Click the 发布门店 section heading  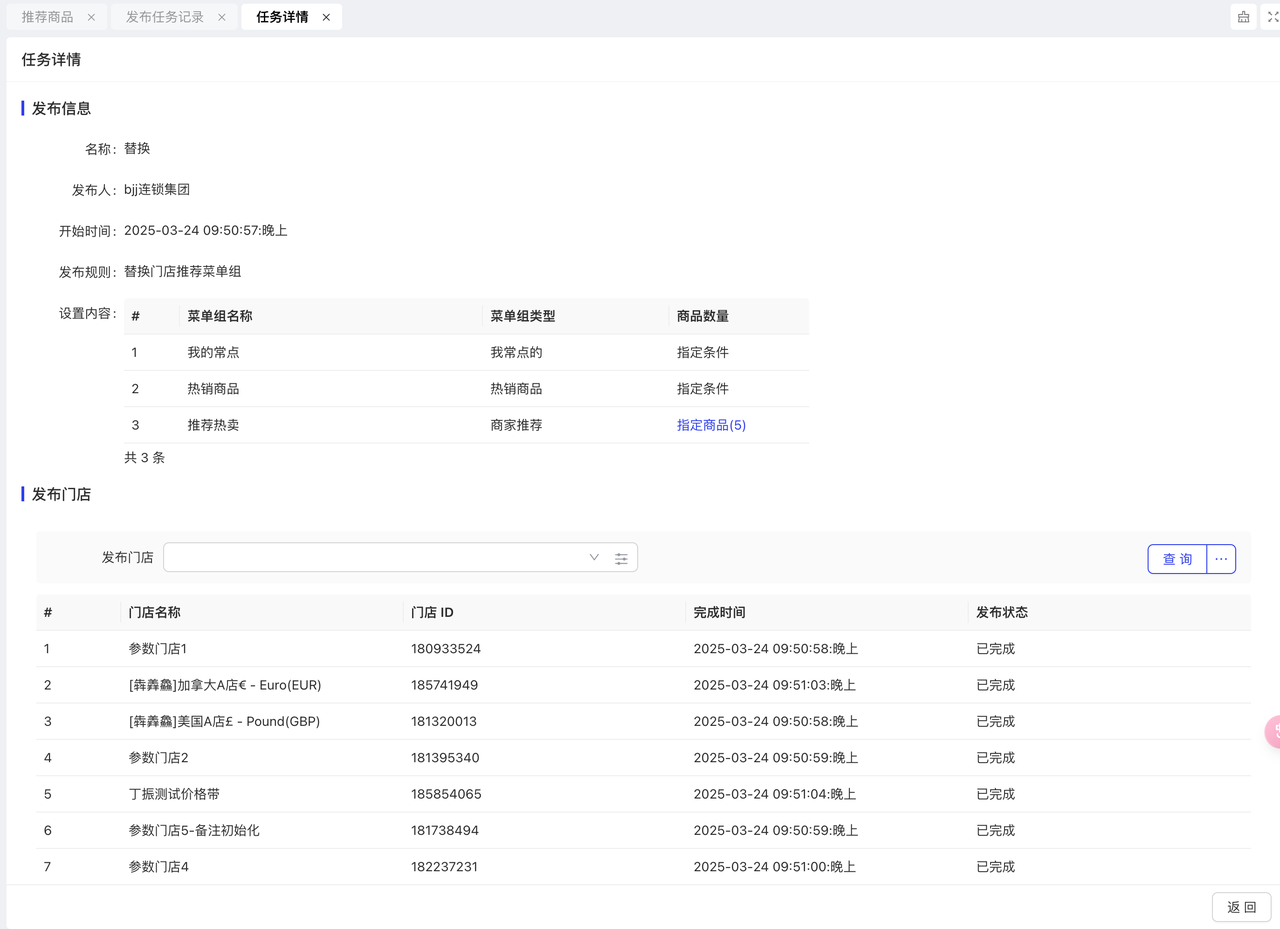[62, 494]
